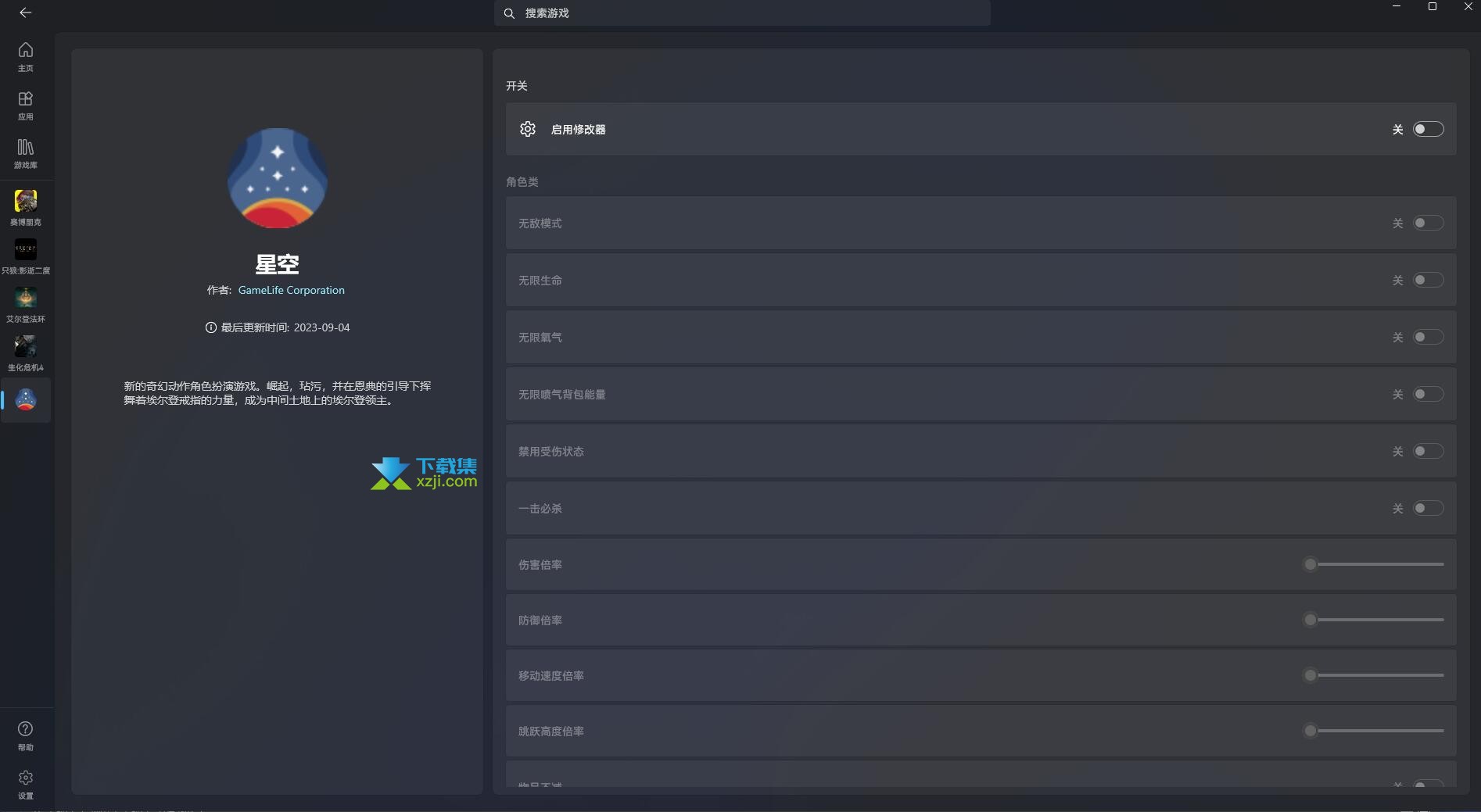This screenshot has height=812, width=1481.
Task: Maximize the application window
Action: pyautogui.click(x=1433, y=6)
